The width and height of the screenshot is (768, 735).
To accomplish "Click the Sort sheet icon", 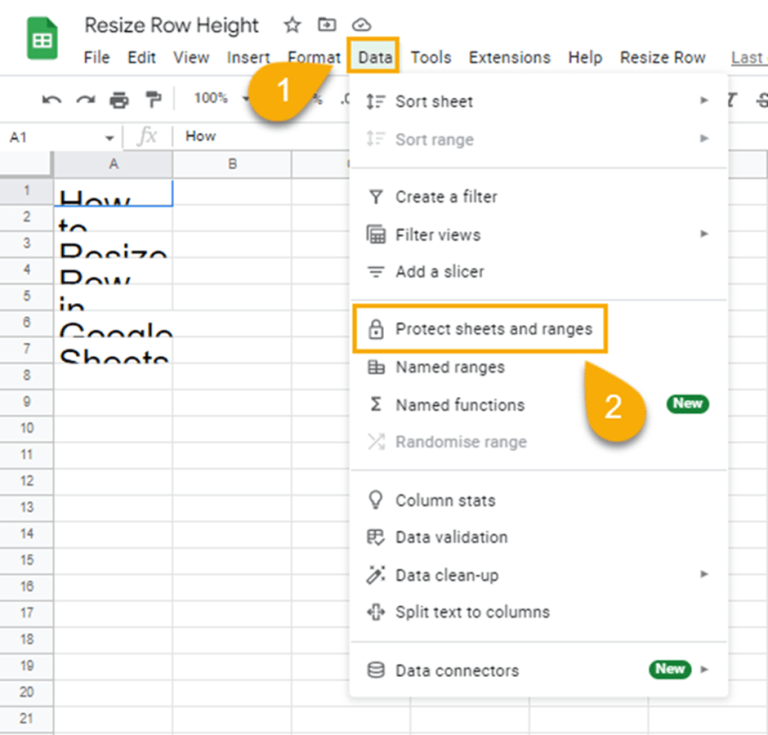I will point(376,101).
